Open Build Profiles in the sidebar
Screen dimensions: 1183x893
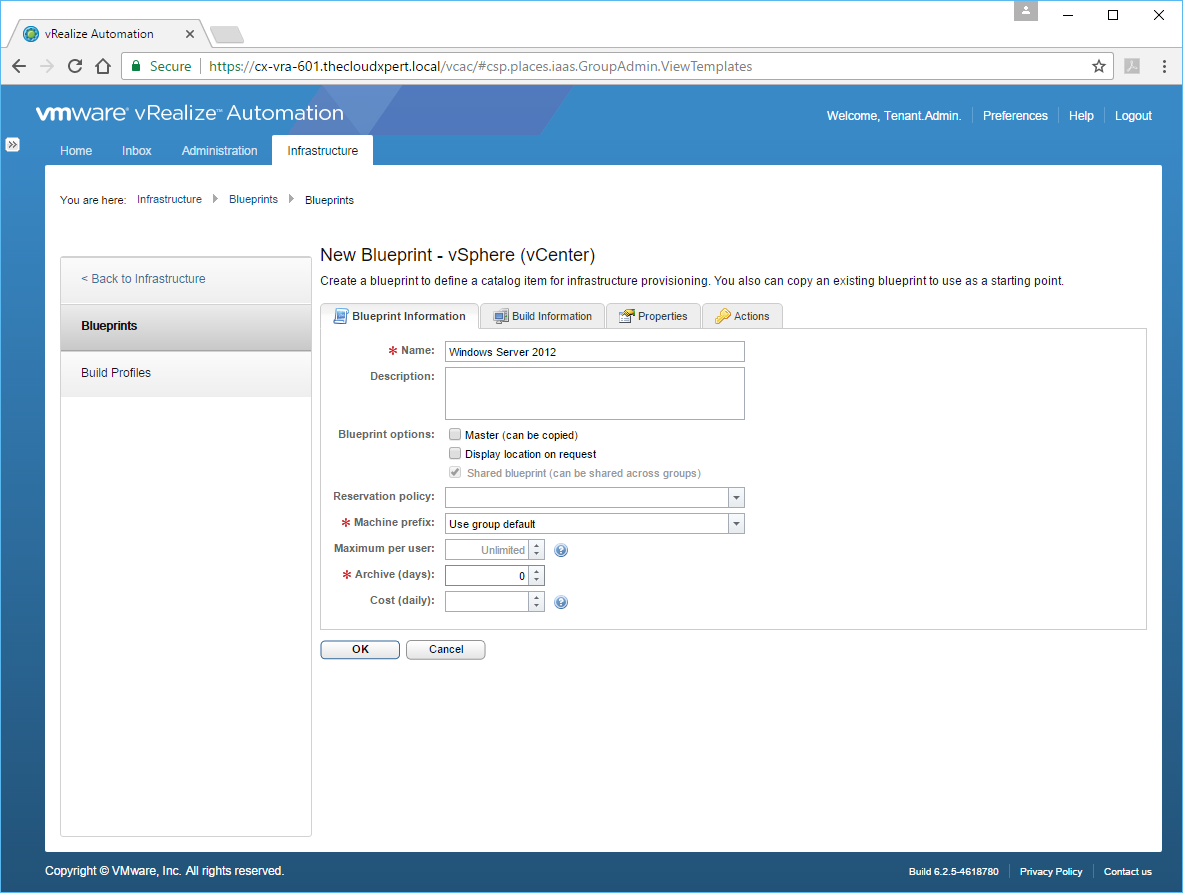click(116, 373)
